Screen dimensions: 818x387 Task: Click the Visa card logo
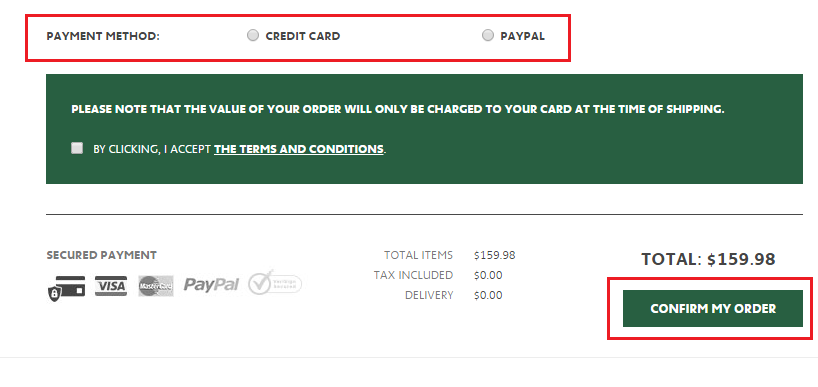pos(111,286)
